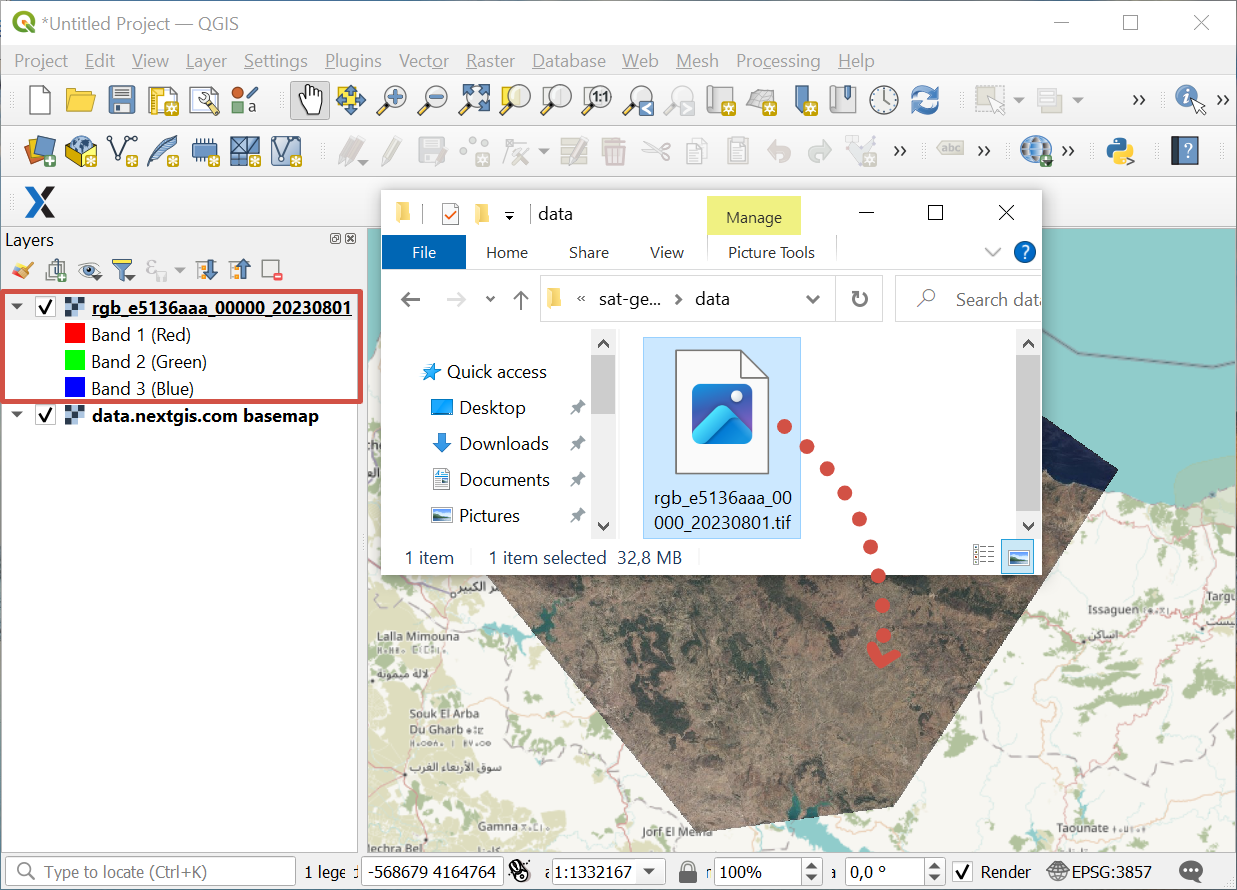Toggle the Render checkbox in status bar

click(x=962, y=872)
